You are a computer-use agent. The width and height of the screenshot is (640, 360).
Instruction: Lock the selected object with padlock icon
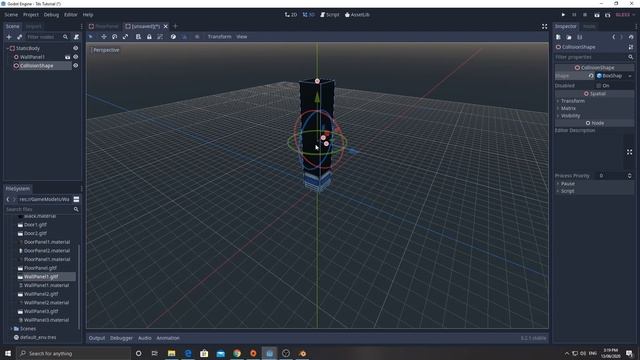pyautogui.click(x=149, y=37)
